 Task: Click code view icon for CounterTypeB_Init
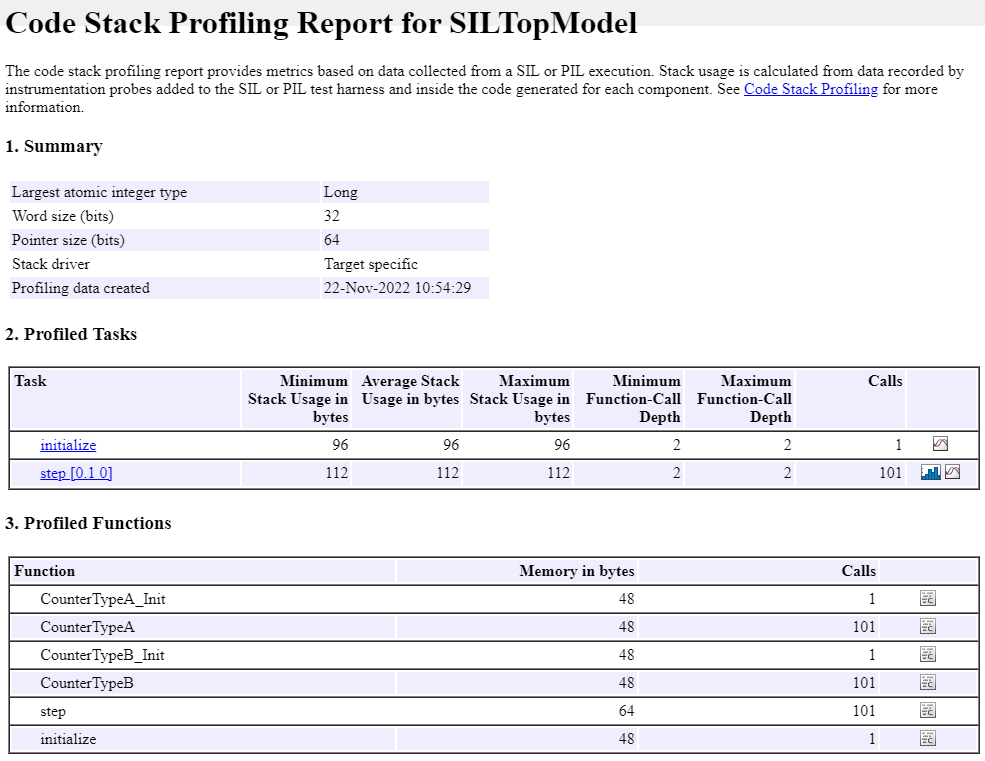click(928, 655)
